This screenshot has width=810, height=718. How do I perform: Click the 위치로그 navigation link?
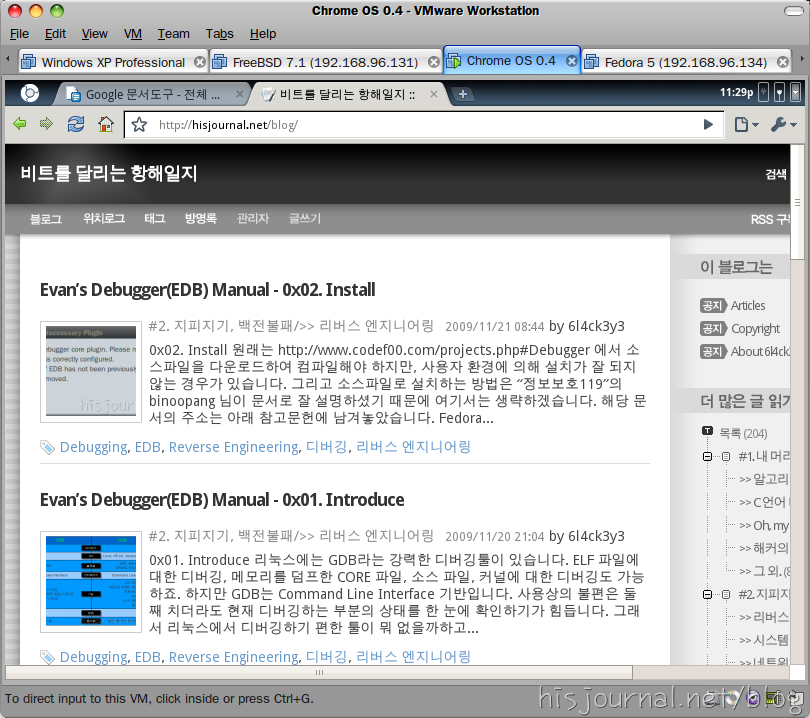coord(104,218)
